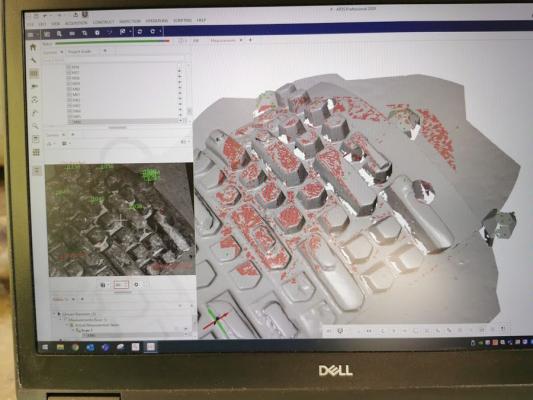Select the grid workspace icon in the left sidebar
Viewport: 533px width, 400px height.
pos(36,152)
